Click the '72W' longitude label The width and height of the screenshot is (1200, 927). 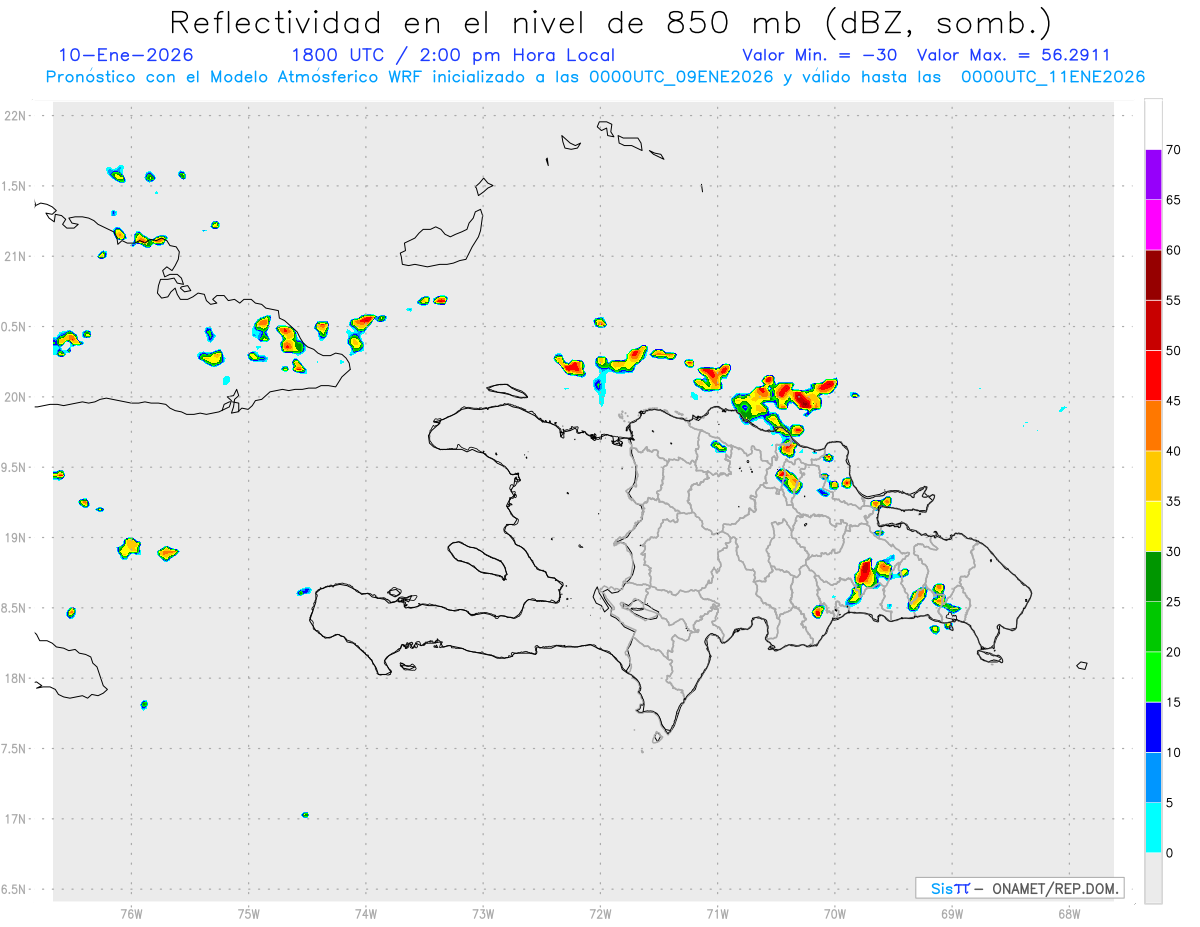pyautogui.click(x=600, y=913)
